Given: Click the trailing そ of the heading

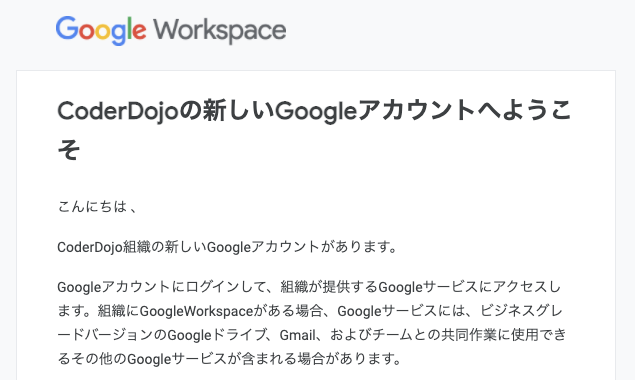Looking at the screenshot, I should tap(68, 149).
